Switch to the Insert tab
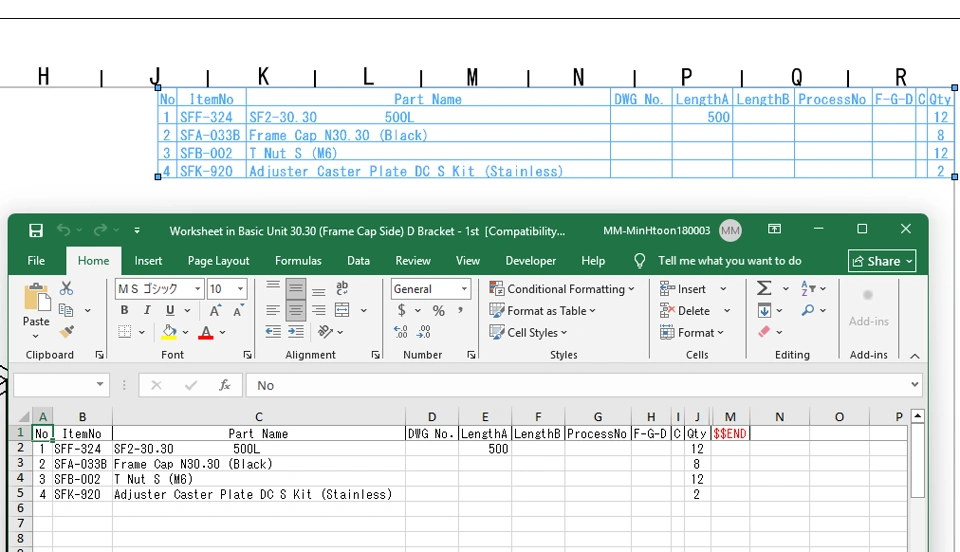This screenshot has height=552, width=960. (148, 261)
